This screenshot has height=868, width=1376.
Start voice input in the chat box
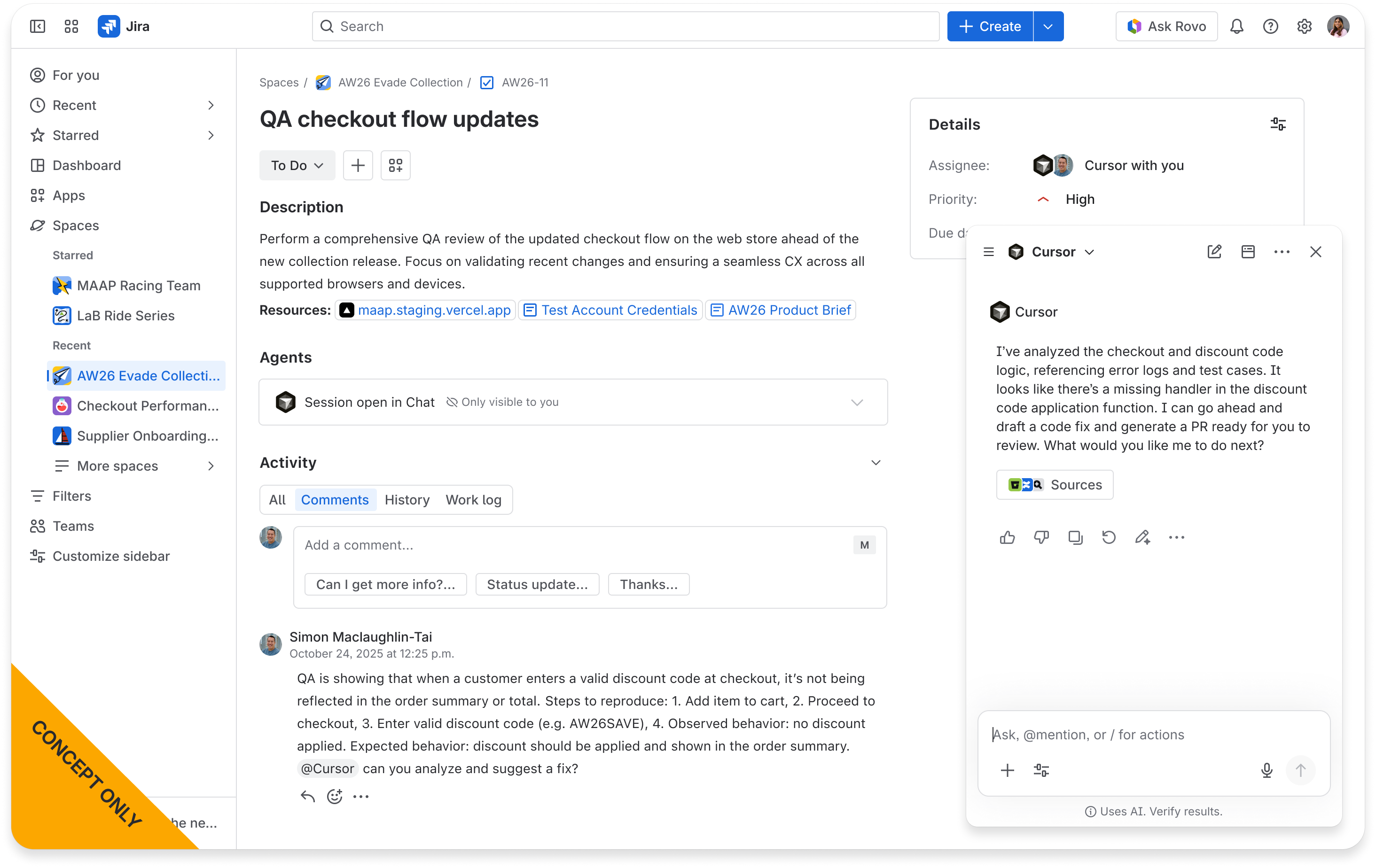[x=1267, y=770]
